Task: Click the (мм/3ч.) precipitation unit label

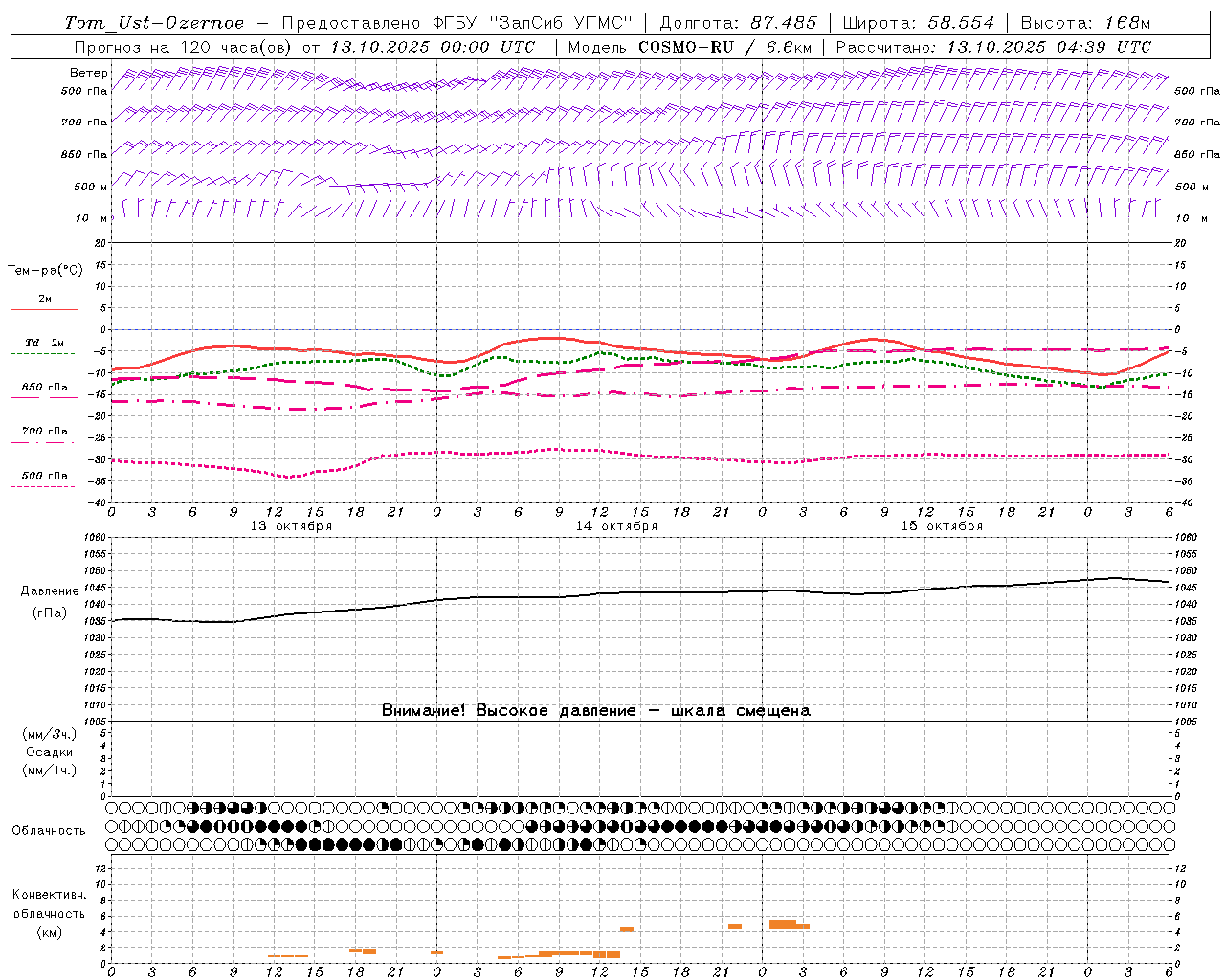Action: [x=50, y=734]
